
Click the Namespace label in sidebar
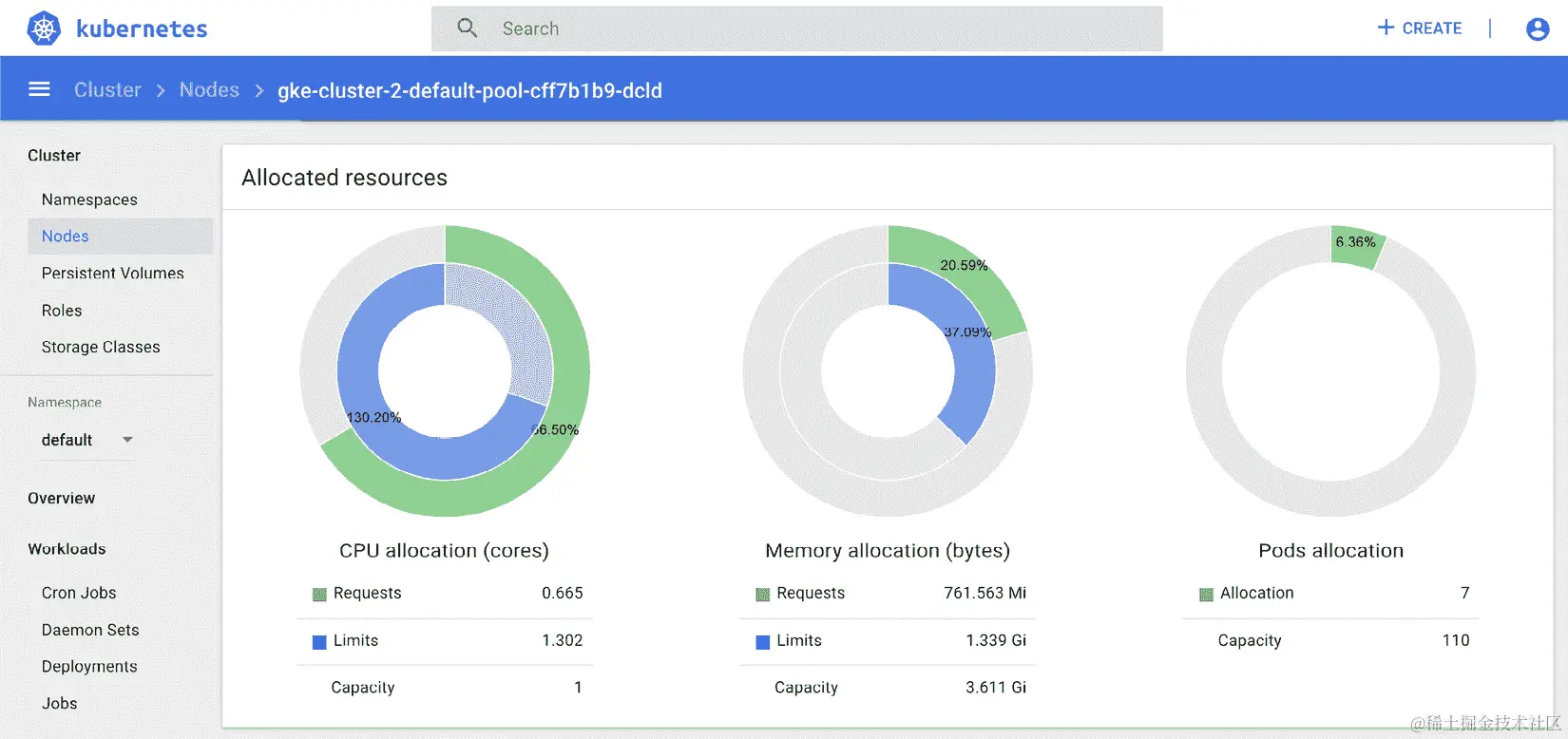(65, 403)
